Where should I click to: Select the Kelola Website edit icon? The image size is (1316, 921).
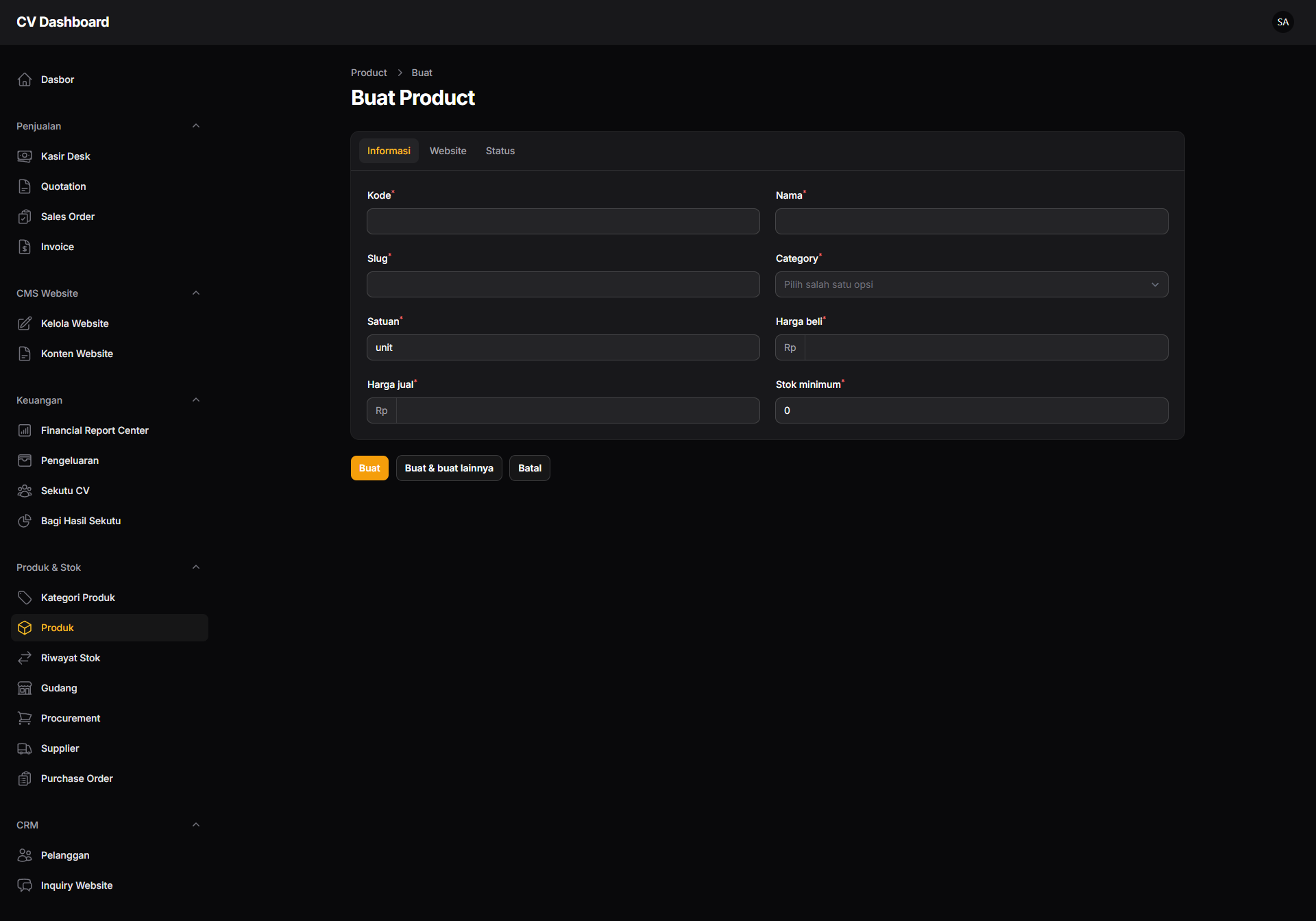coord(25,323)
